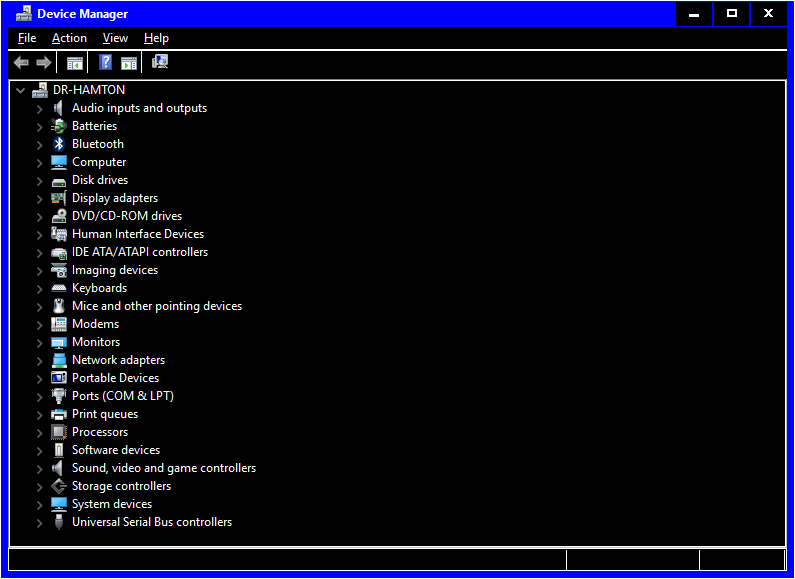Expand the Display adapters chevron
This screenshot has height=579, width=795.
(x=40, y=199)
